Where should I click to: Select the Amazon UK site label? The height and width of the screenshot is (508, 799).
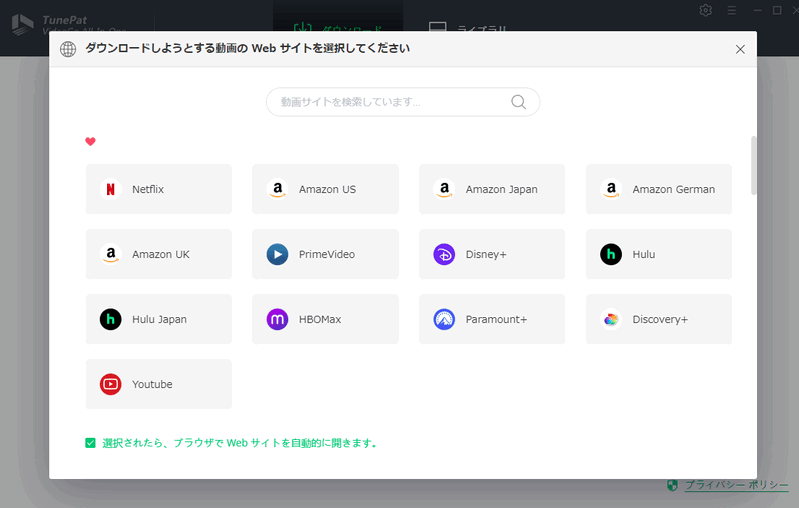point(161,254)
